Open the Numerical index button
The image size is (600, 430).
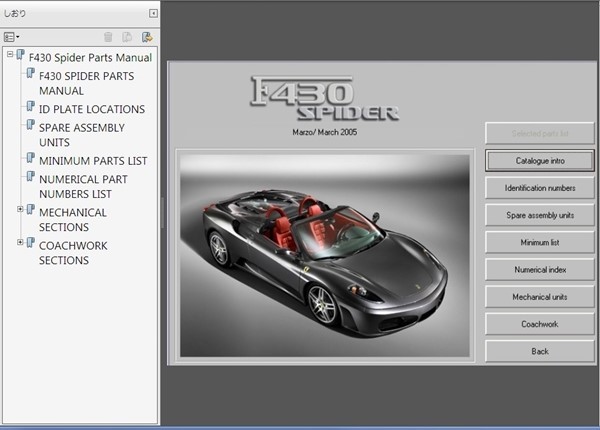click(540, 270)
